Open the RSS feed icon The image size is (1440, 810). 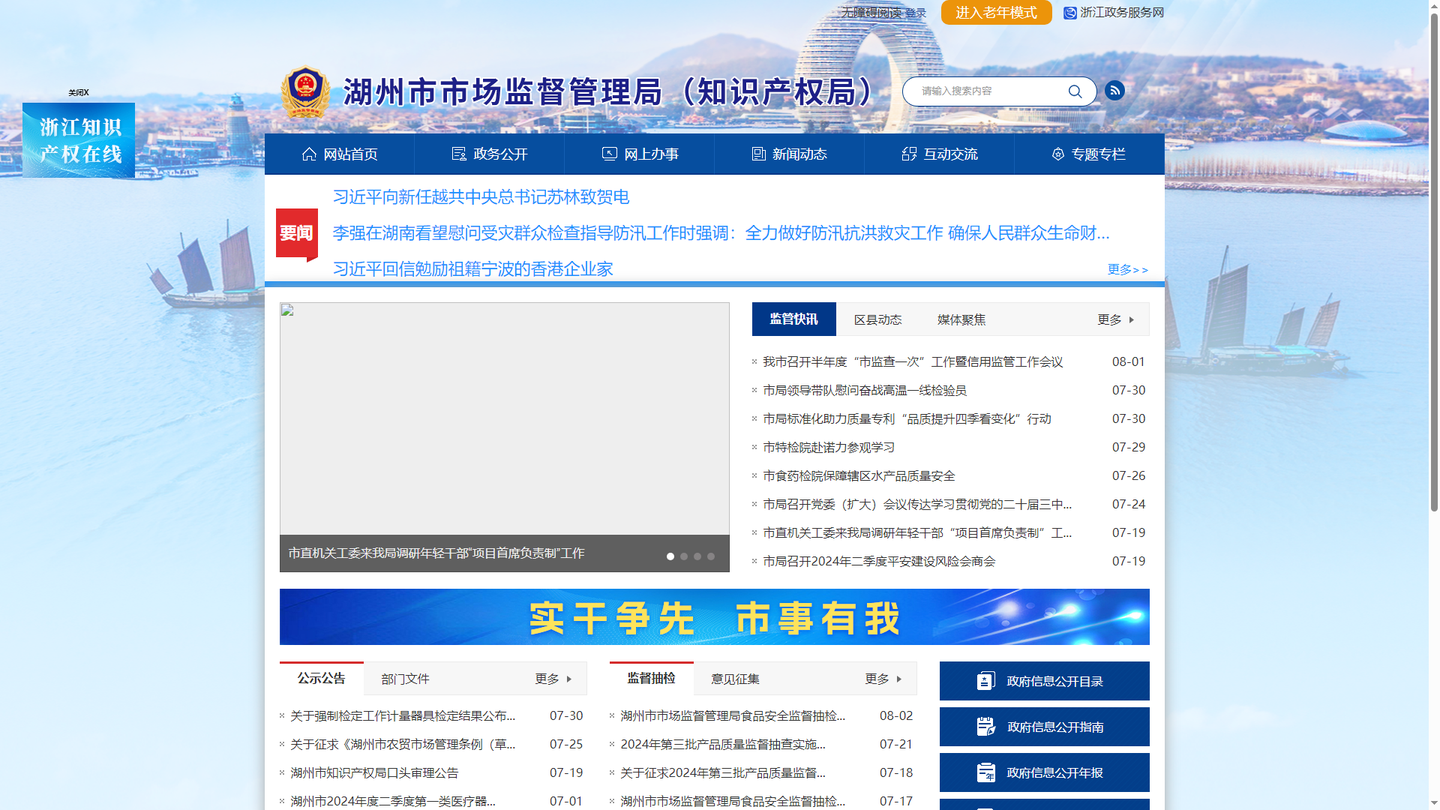click(1114, 91)
